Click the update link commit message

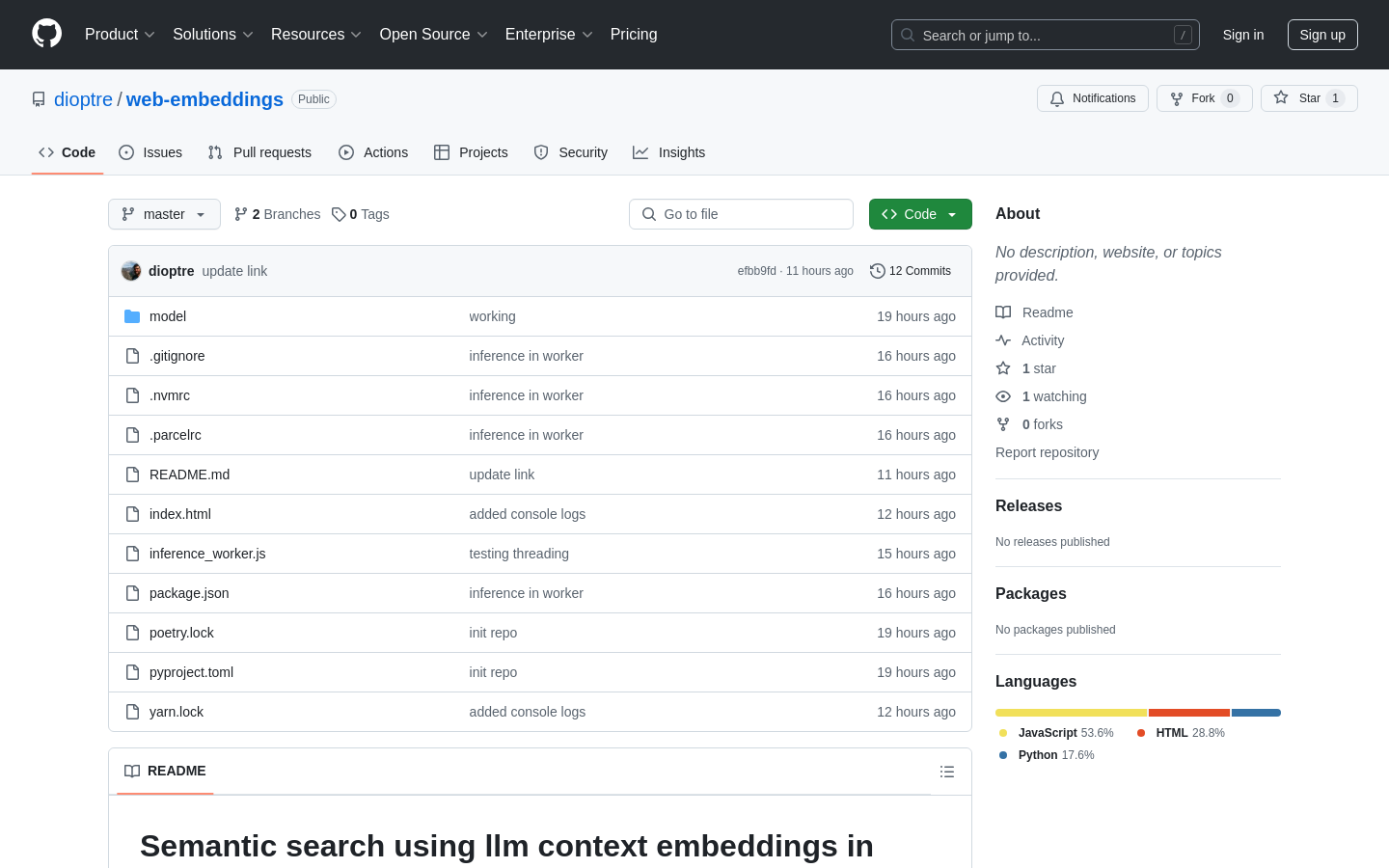(234, 271)
